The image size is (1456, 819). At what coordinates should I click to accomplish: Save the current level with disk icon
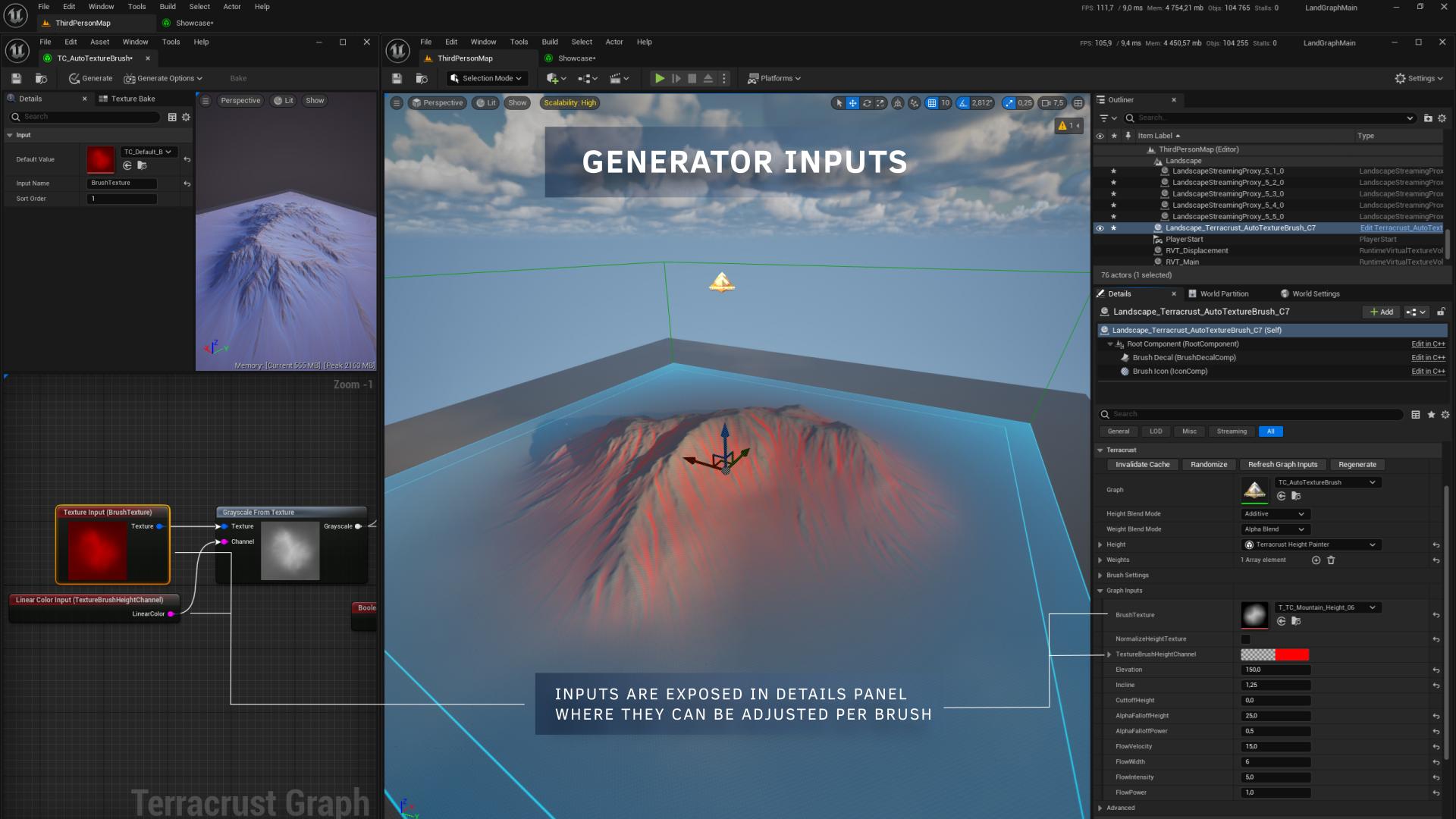click(397, 78)
